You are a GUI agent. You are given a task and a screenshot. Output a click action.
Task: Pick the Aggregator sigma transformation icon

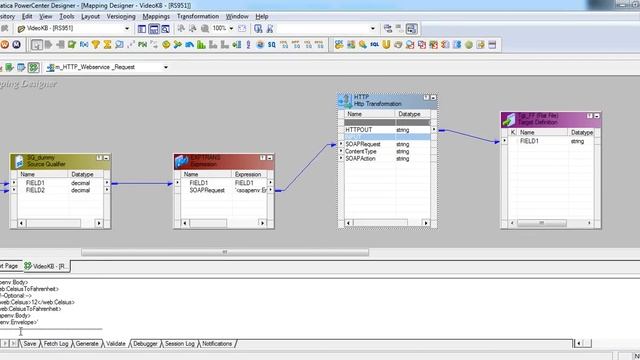[107, 44]
